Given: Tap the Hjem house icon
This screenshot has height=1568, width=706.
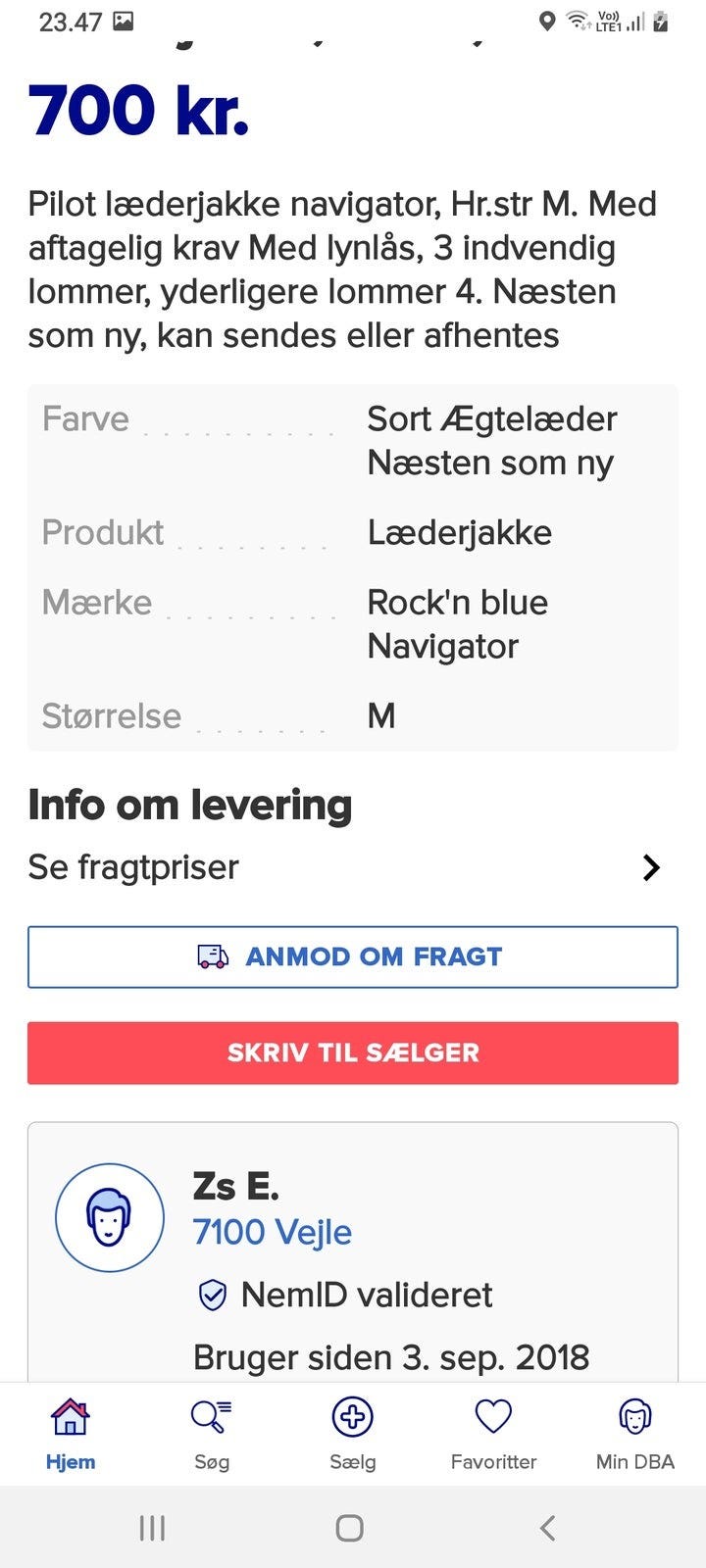Looking at the screenshot, I should click(71, 1417).
